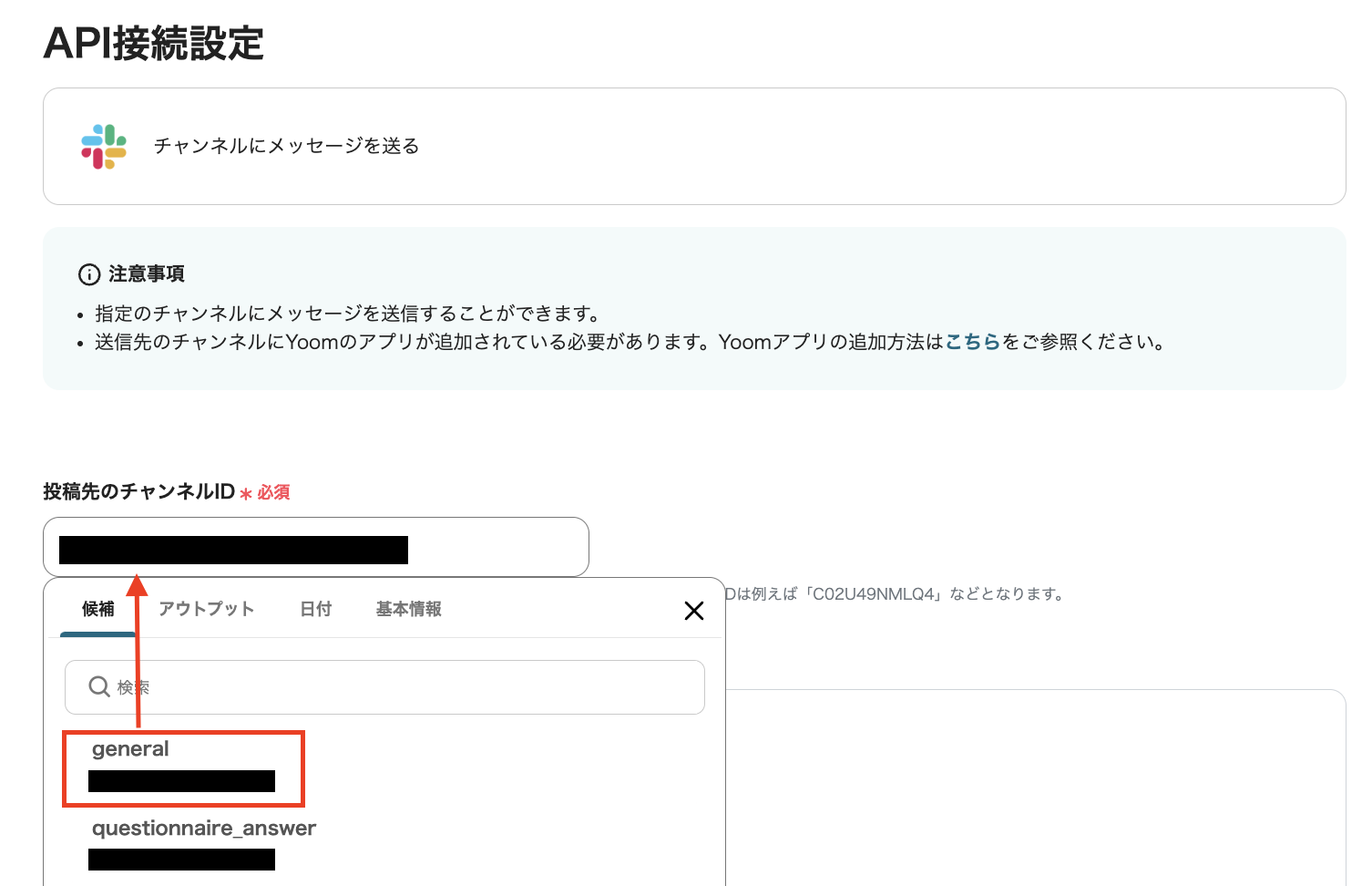Click the highlighted general channel entry box

(x=183, y=768)
